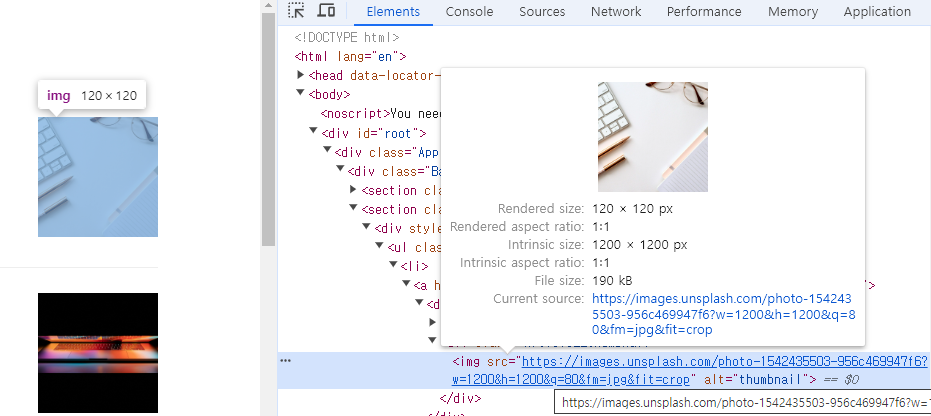Select the closing </div> line below img
The width and height of the screenshot is (931, 416).
(460, 398)
